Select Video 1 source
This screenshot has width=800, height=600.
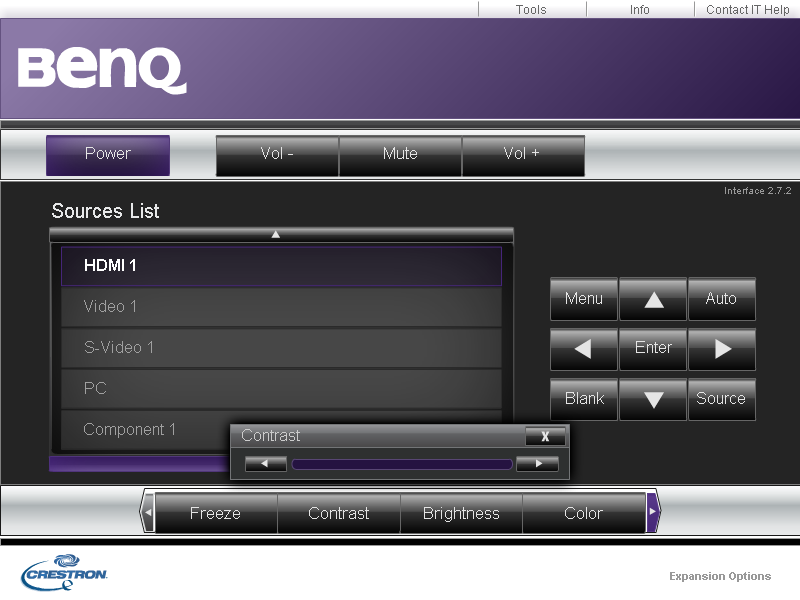(x=281, y=307)
